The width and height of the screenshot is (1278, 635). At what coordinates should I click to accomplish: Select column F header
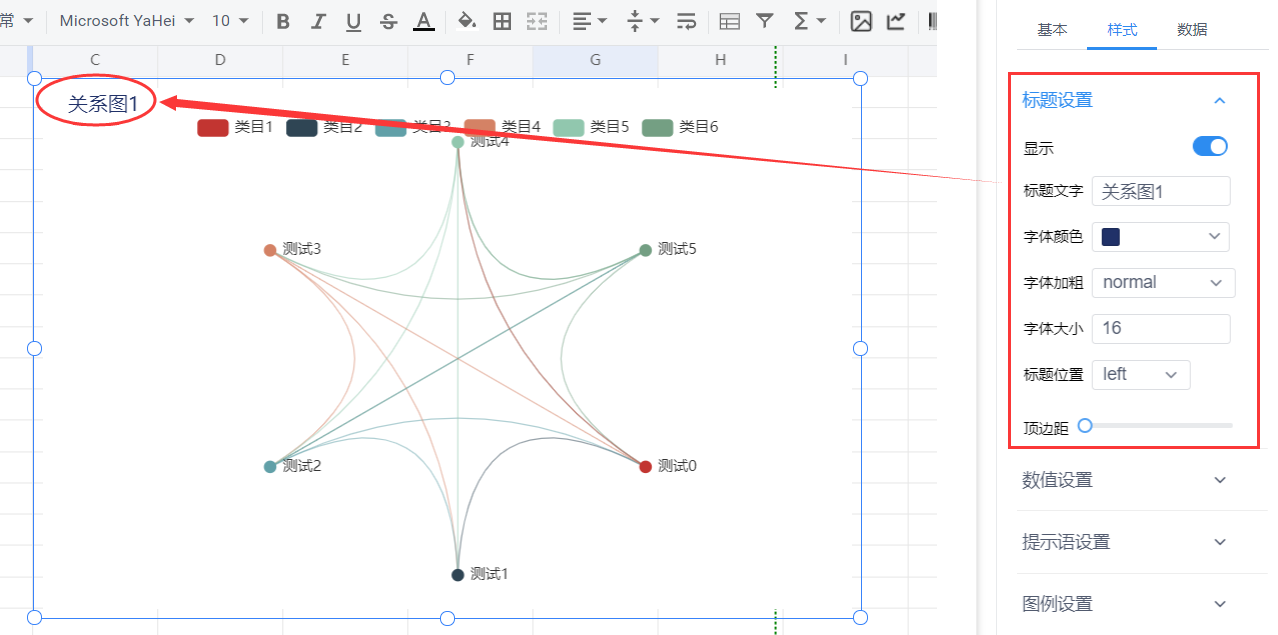coord(470,61)
